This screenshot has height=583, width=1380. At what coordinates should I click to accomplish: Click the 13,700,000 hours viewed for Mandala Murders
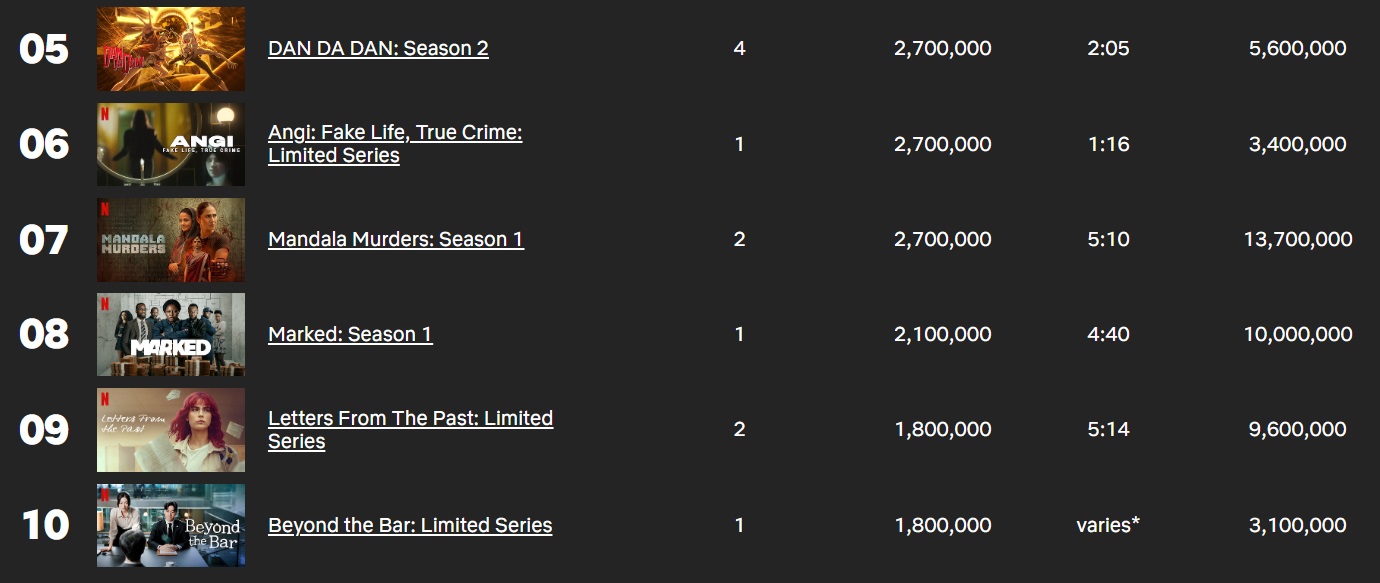[1298, 239]
